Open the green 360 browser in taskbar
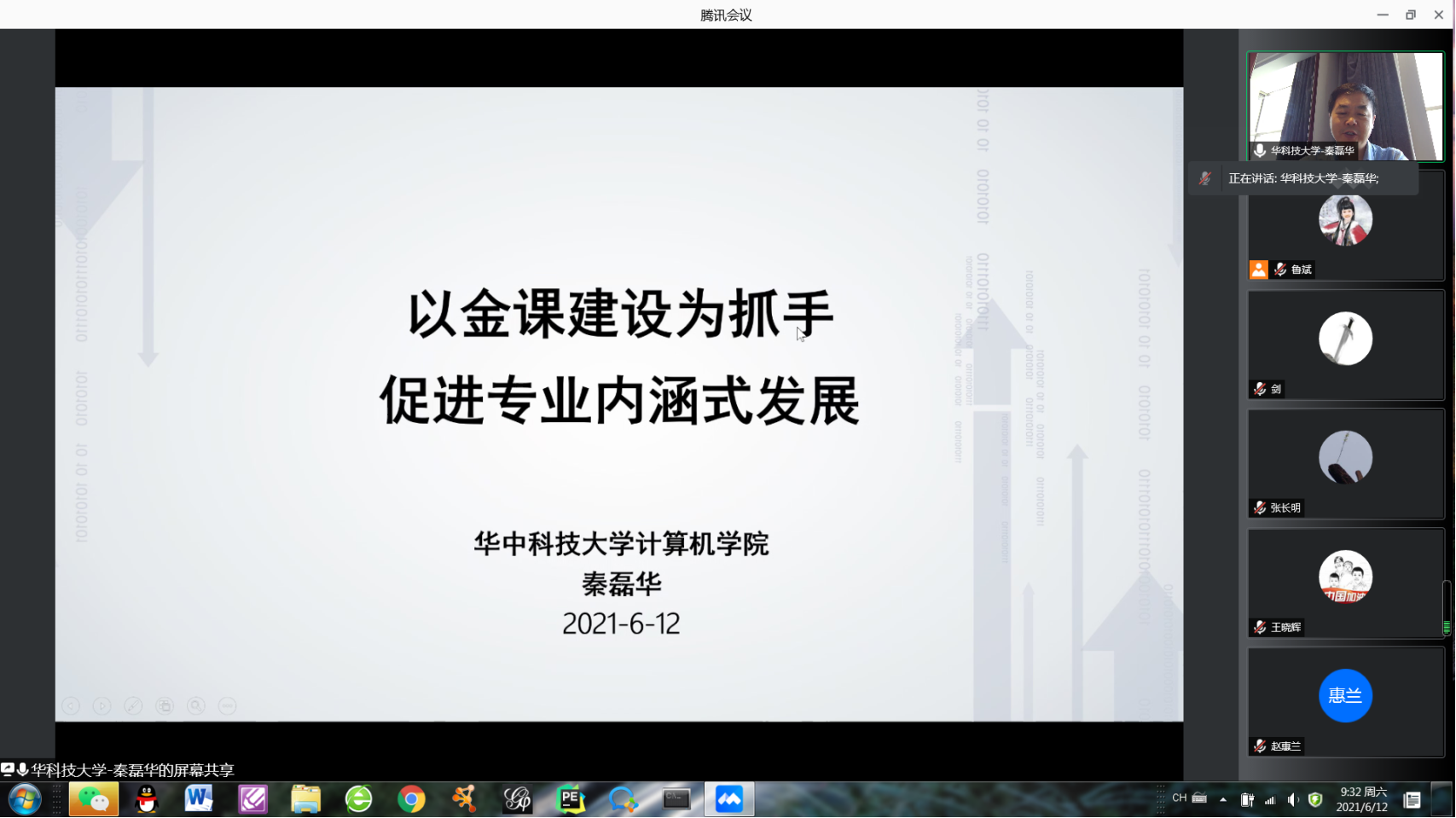The width and height of the screenshot is (1456, 818). 359,799
